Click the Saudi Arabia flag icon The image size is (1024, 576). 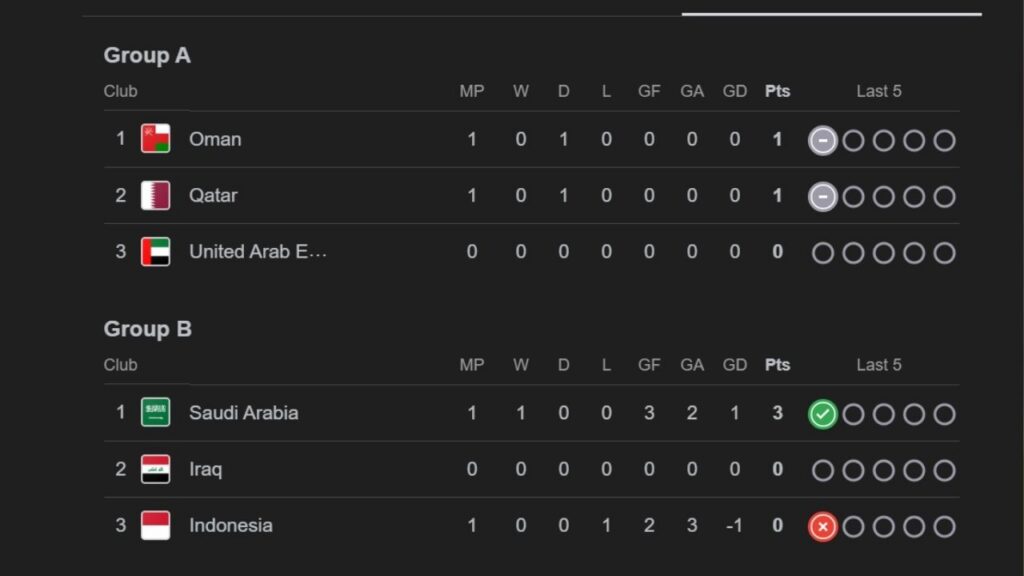154,412
